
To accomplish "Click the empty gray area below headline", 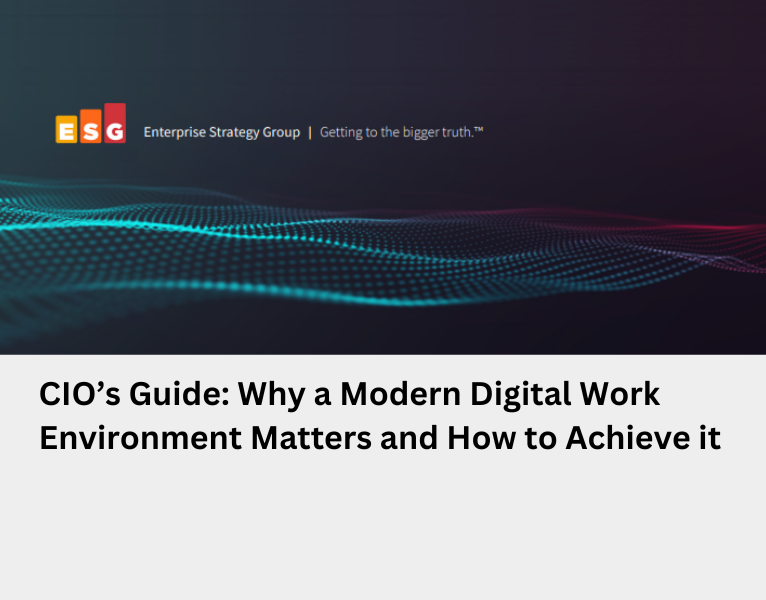I will pyautogui.click(x=383, y=530).
